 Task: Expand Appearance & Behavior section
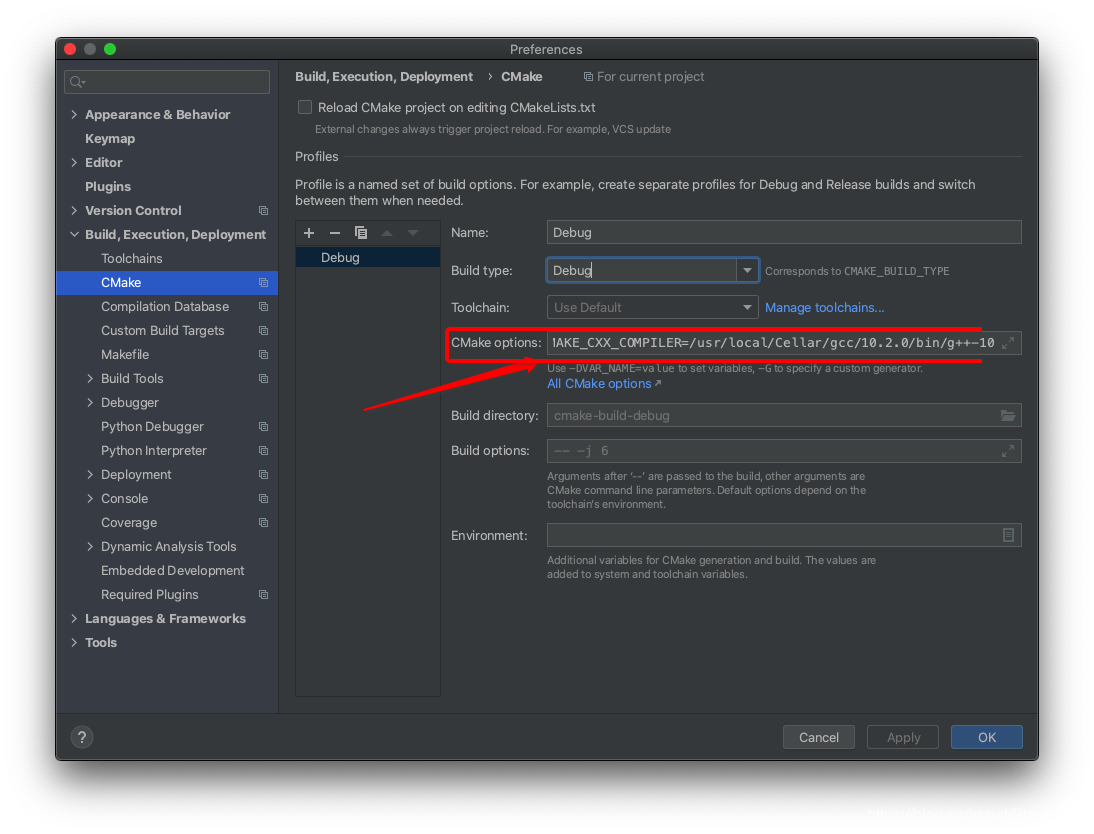click(74, 114)
